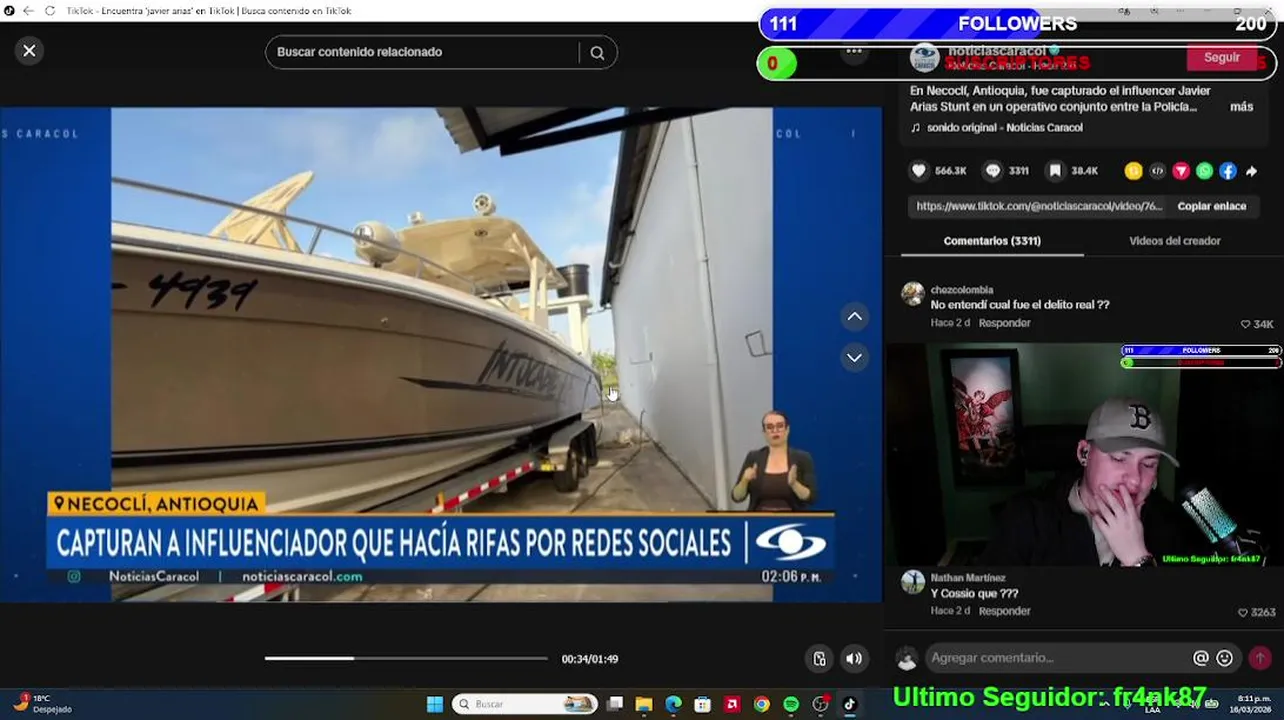
Task: Toggle auto-scroll icon beside volume
Action: 819,659
